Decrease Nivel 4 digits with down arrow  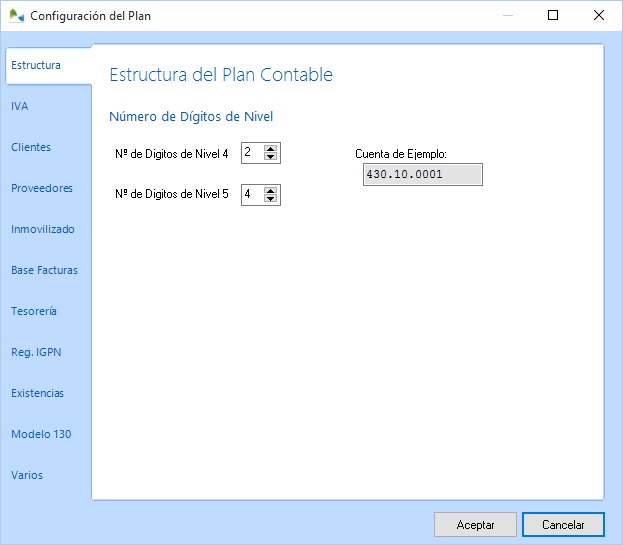271,157
